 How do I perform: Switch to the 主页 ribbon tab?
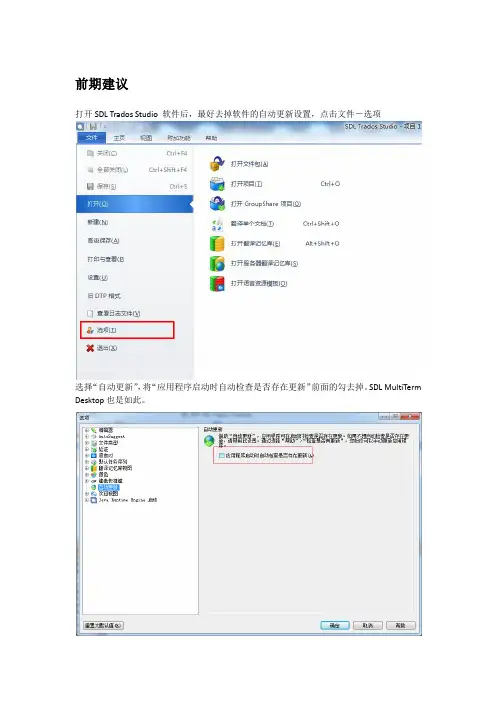coord(119,138)
